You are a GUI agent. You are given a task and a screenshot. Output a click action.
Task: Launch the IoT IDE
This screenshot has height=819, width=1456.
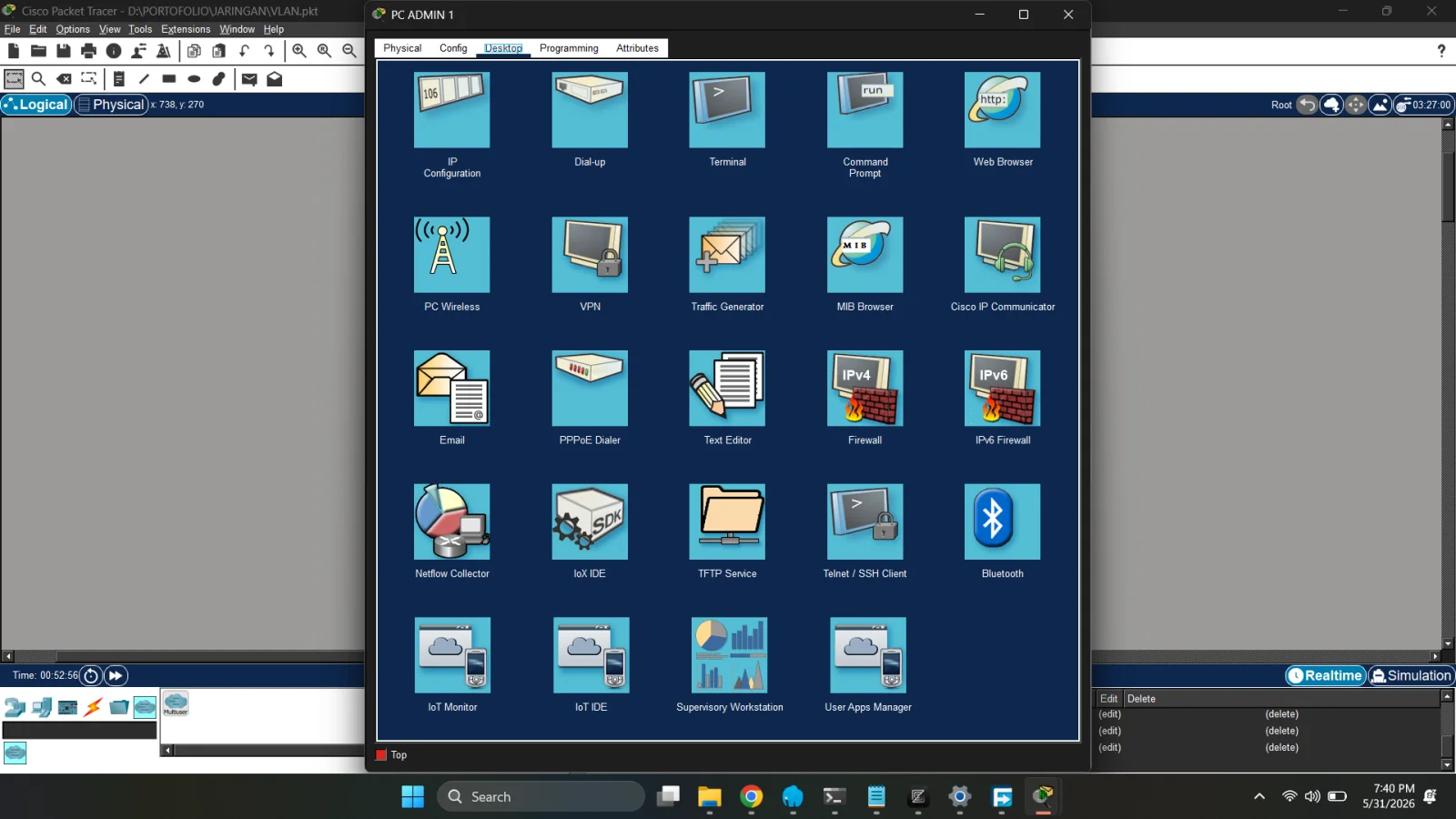point(591,655)
